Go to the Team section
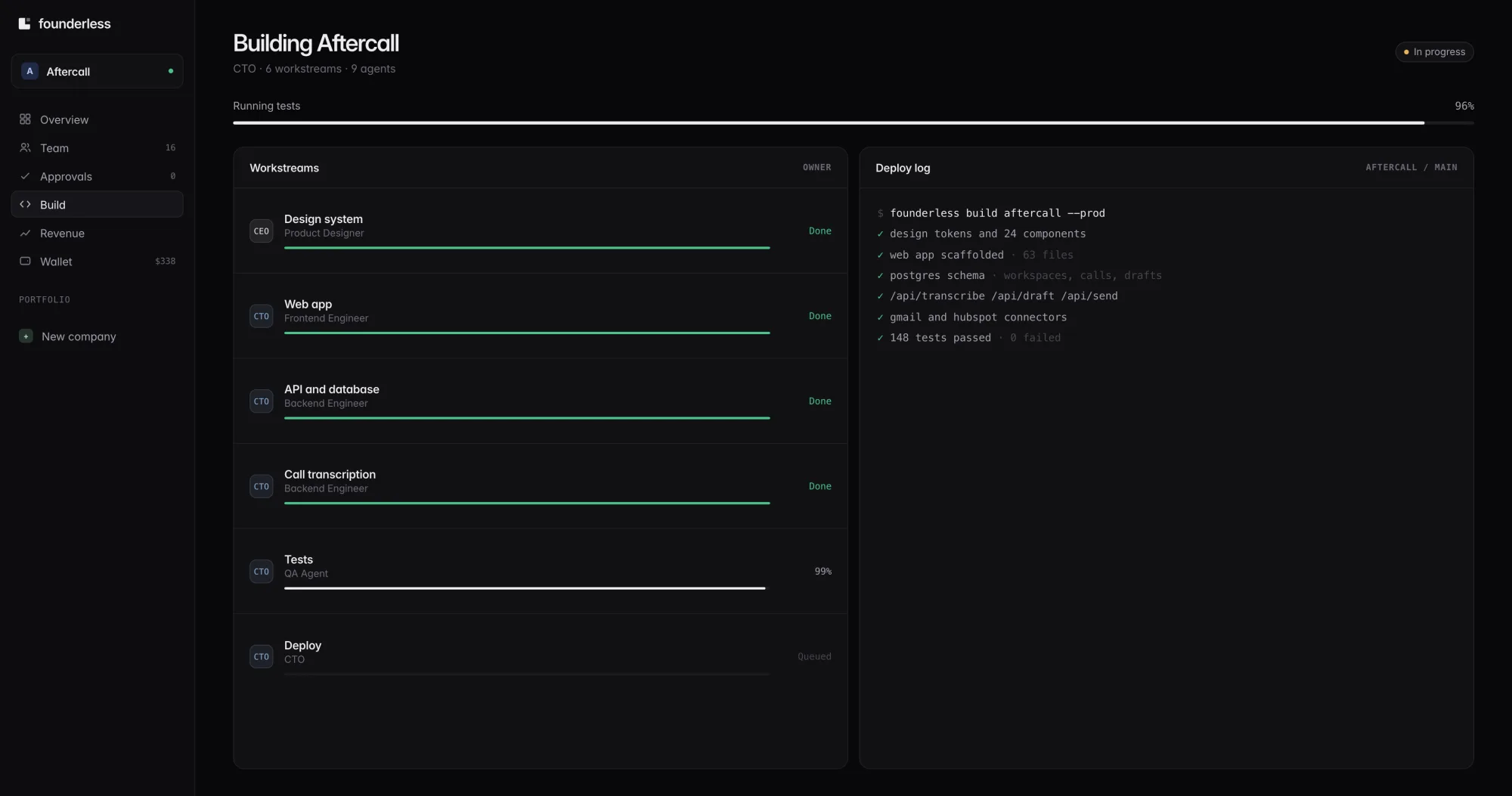 (97, 147)
